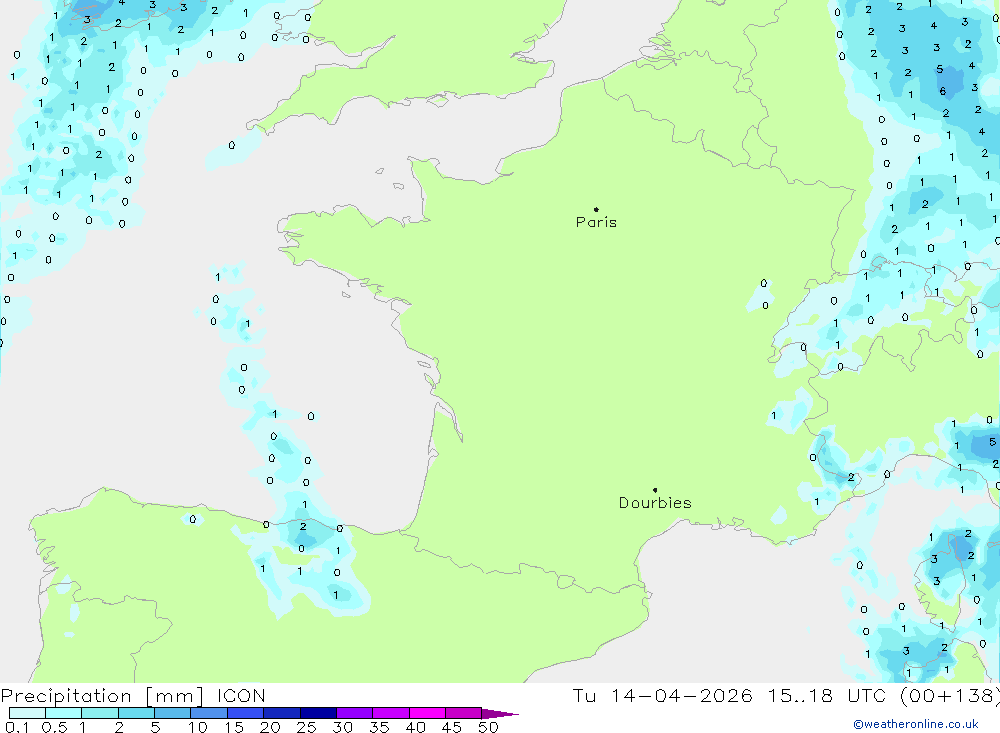Click the legend scale label '50'
This screenshot has height=733, width=1000.
click(x=488, y=727)
